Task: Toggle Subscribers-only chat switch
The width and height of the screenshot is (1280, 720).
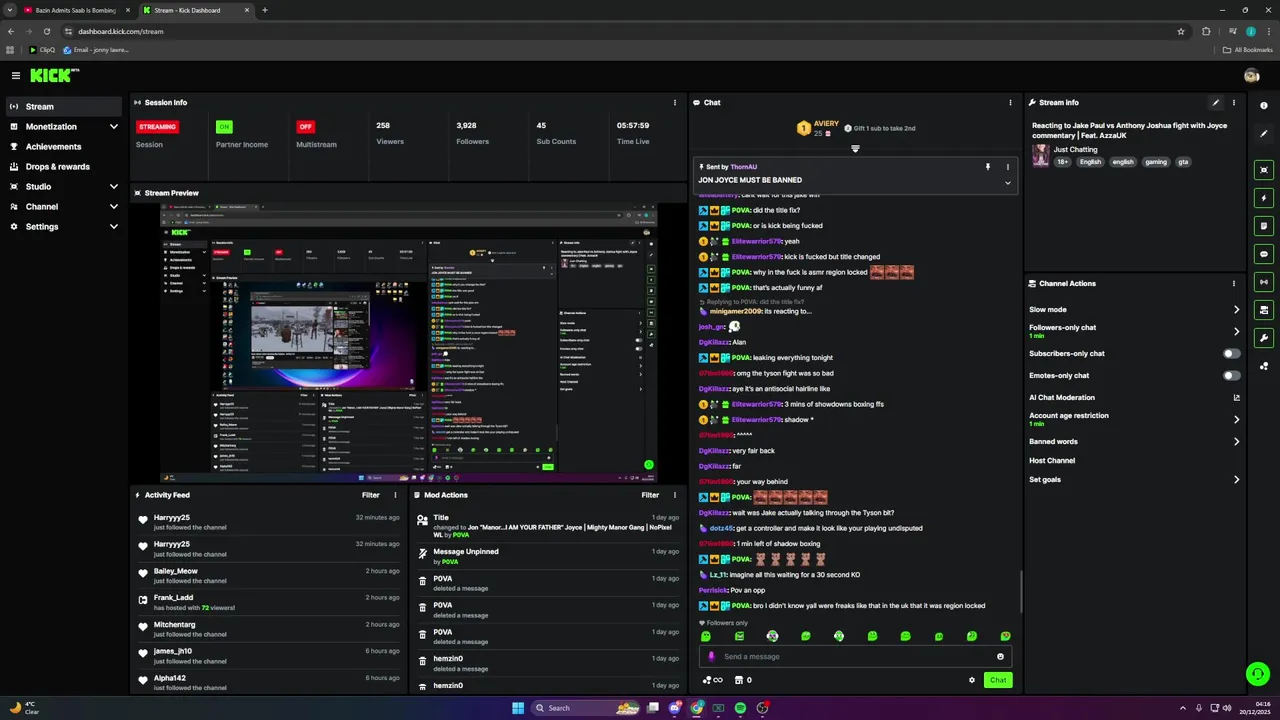Action: point(1232,354)
